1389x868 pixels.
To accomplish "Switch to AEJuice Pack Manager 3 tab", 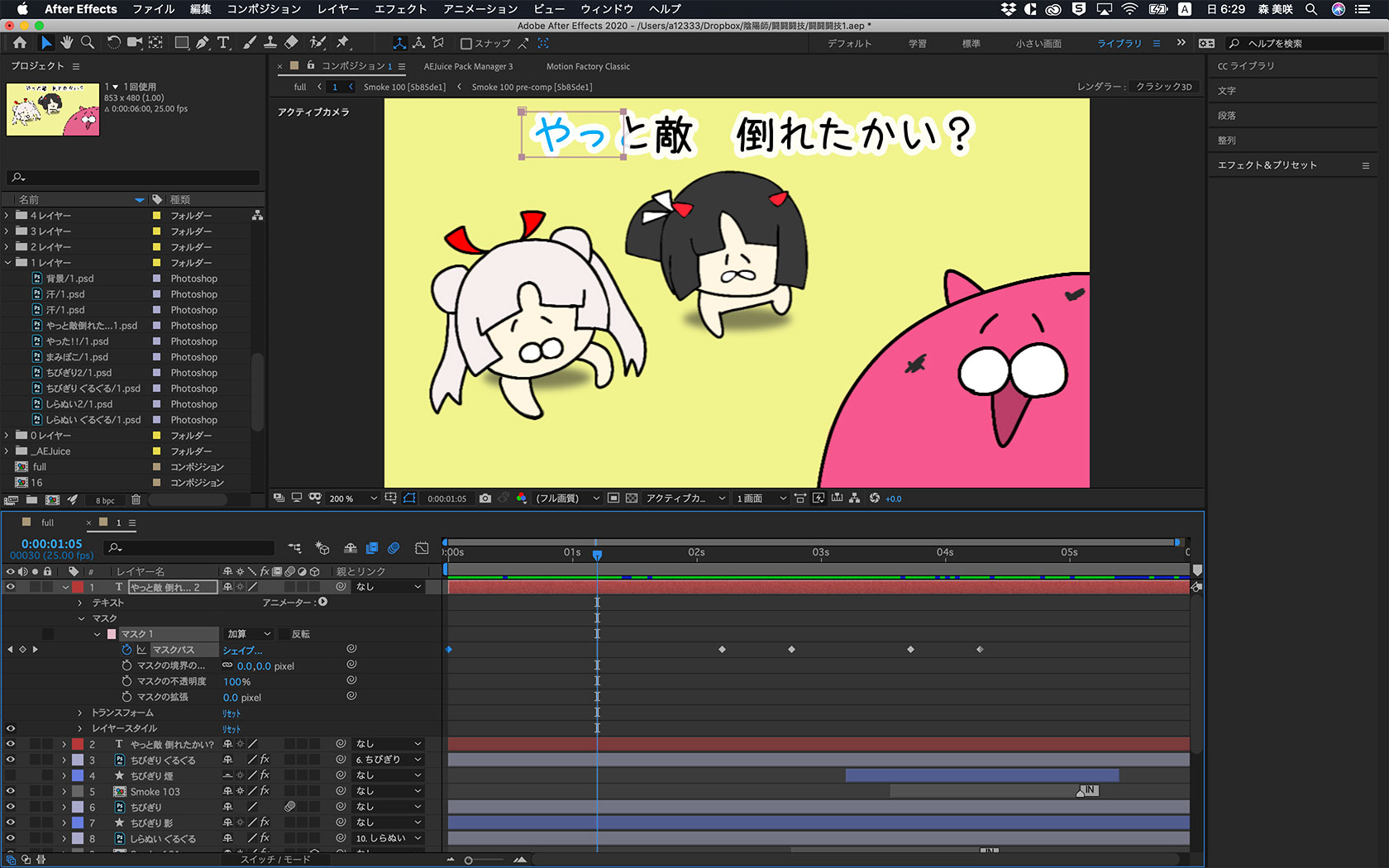I will [468, 66].
